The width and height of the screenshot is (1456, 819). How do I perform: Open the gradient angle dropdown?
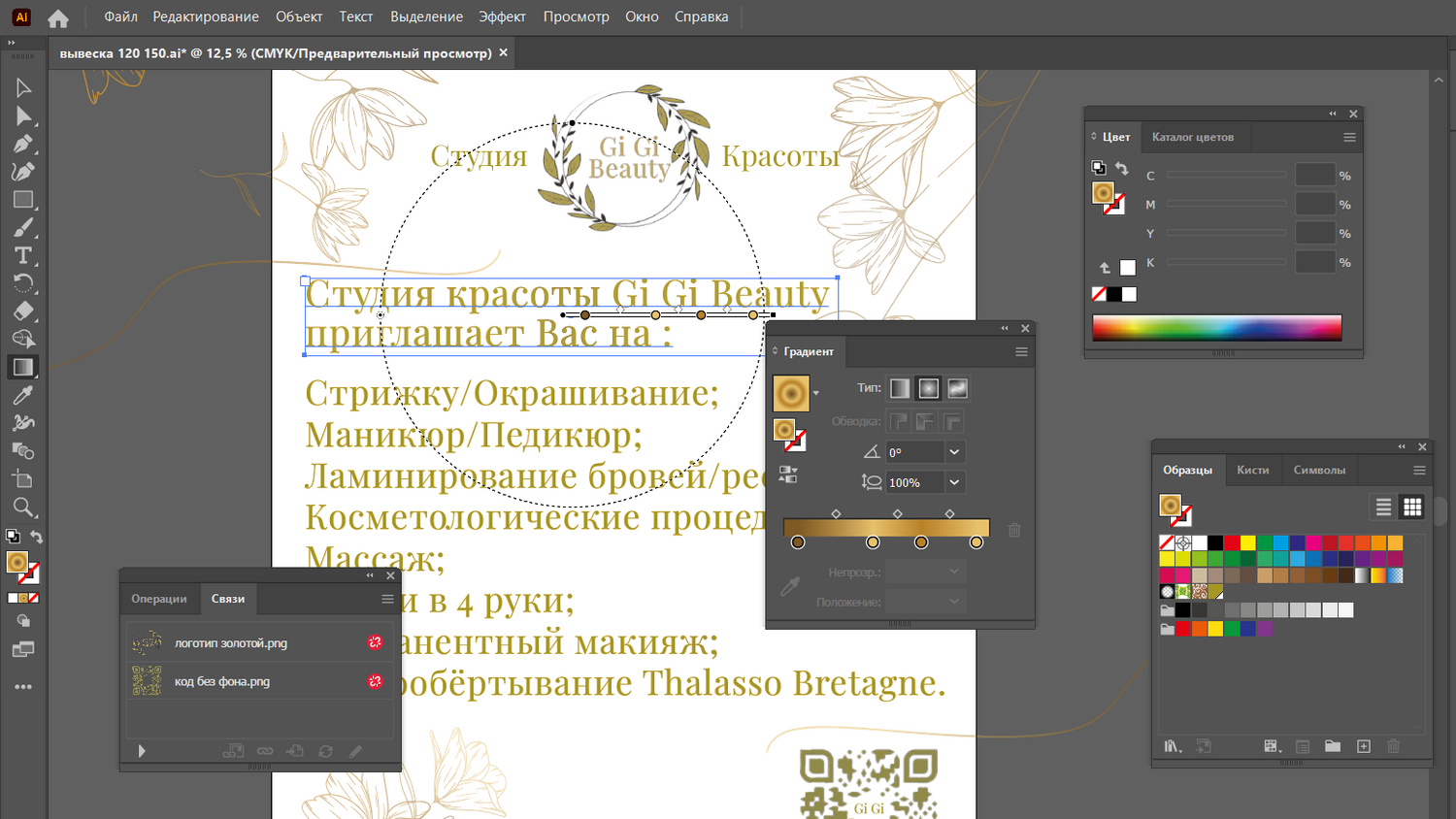tap(954, 452)
